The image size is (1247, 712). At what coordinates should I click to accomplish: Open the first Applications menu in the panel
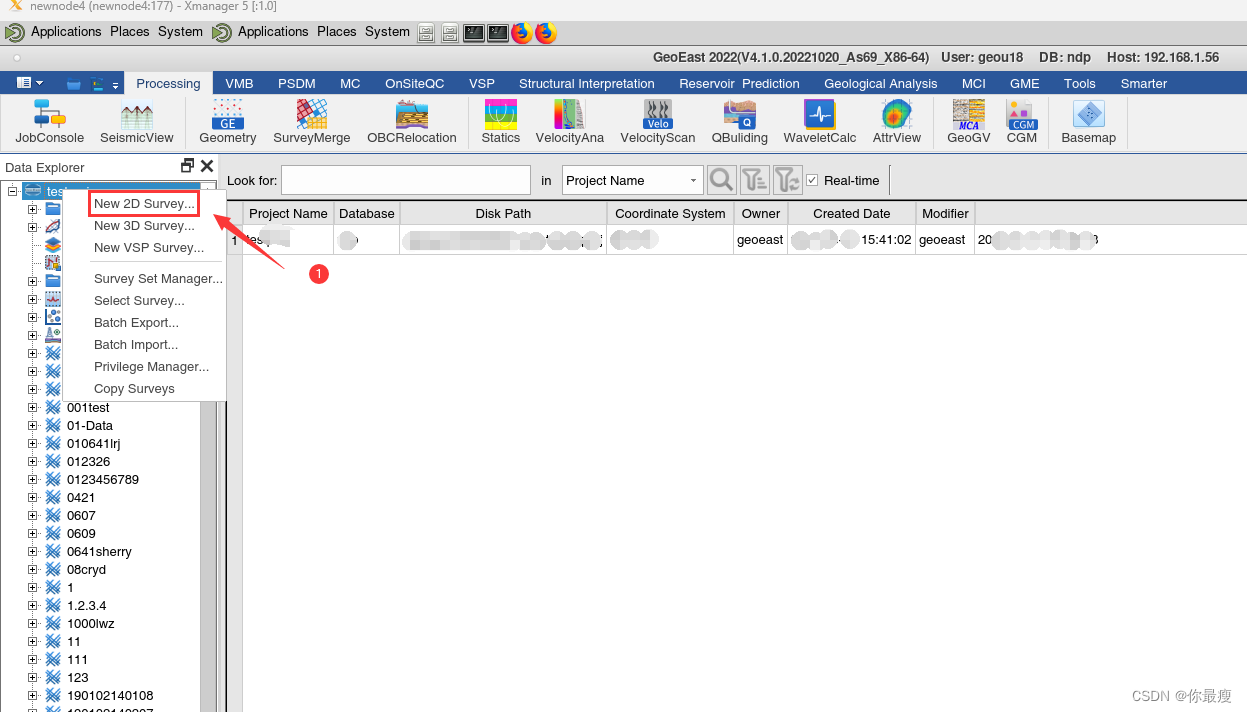(66, 31)
